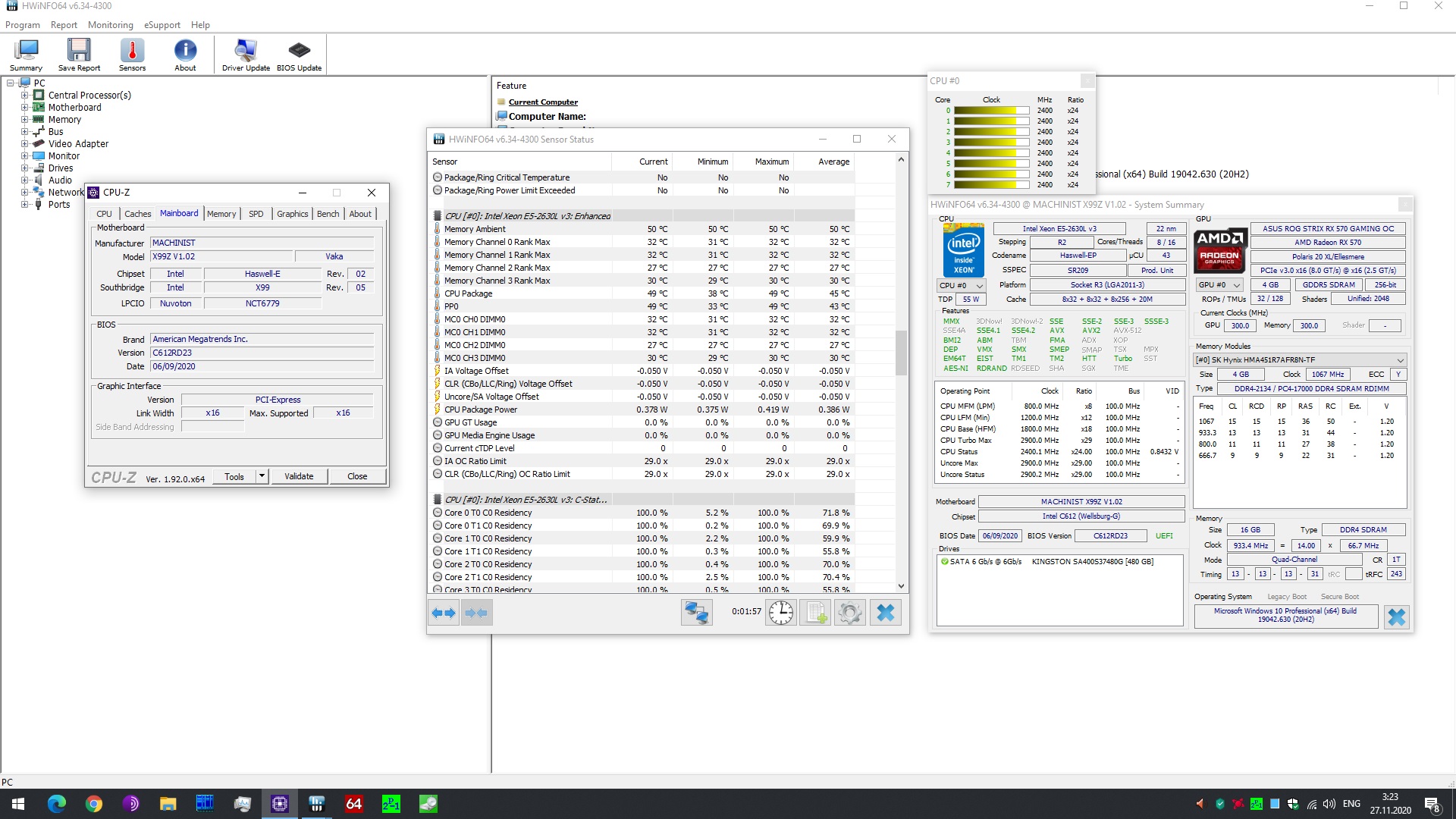This screenshot has height=819, width=1456.
Task: Open the CPU-Z Tools dropdown arrow
Action: click(262, 476)
